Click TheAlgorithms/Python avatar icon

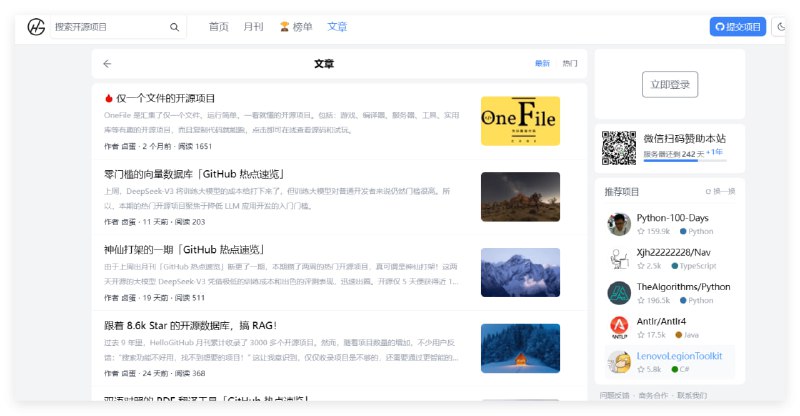coord(619,293)
